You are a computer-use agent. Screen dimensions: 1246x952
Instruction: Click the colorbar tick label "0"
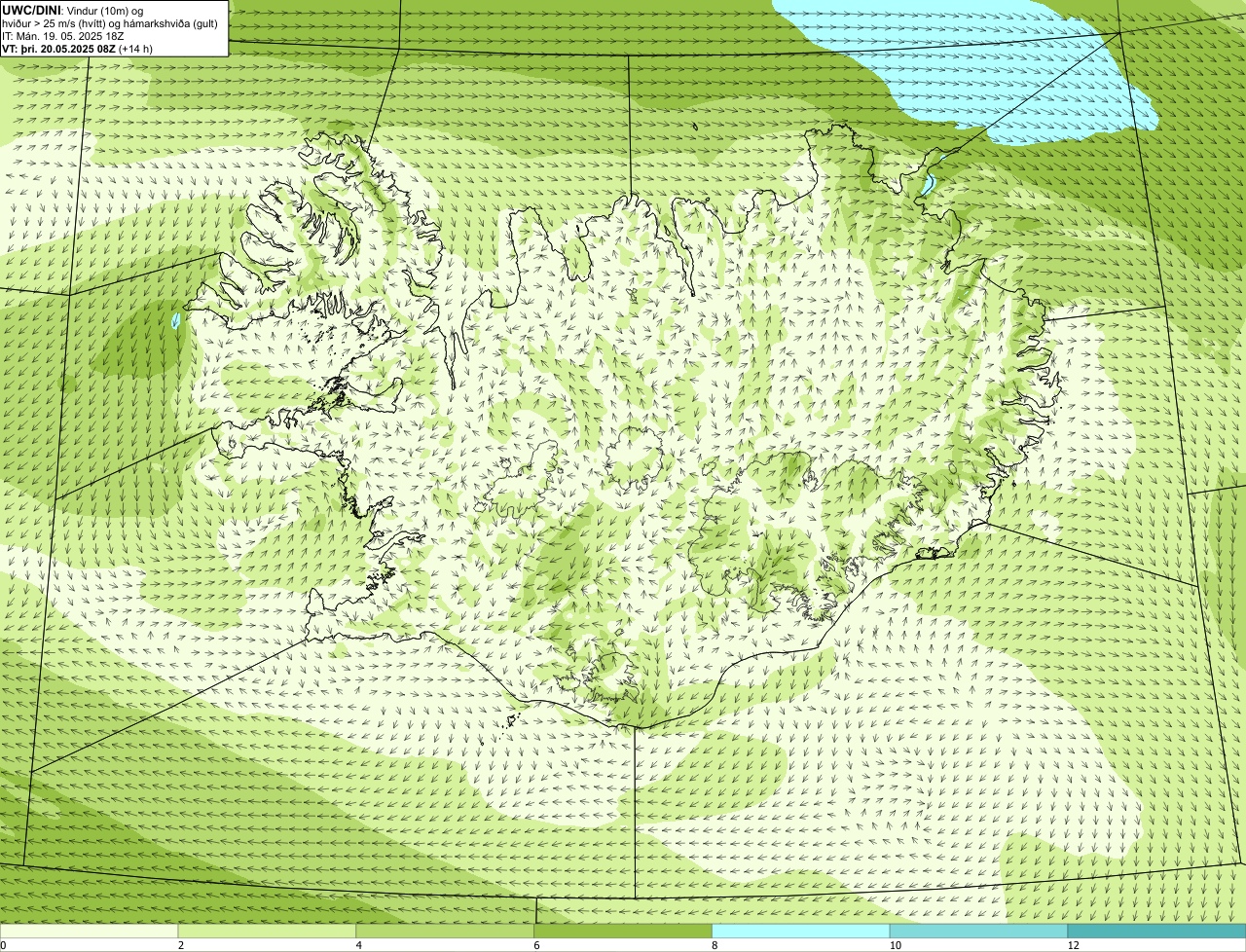[3, 945]
